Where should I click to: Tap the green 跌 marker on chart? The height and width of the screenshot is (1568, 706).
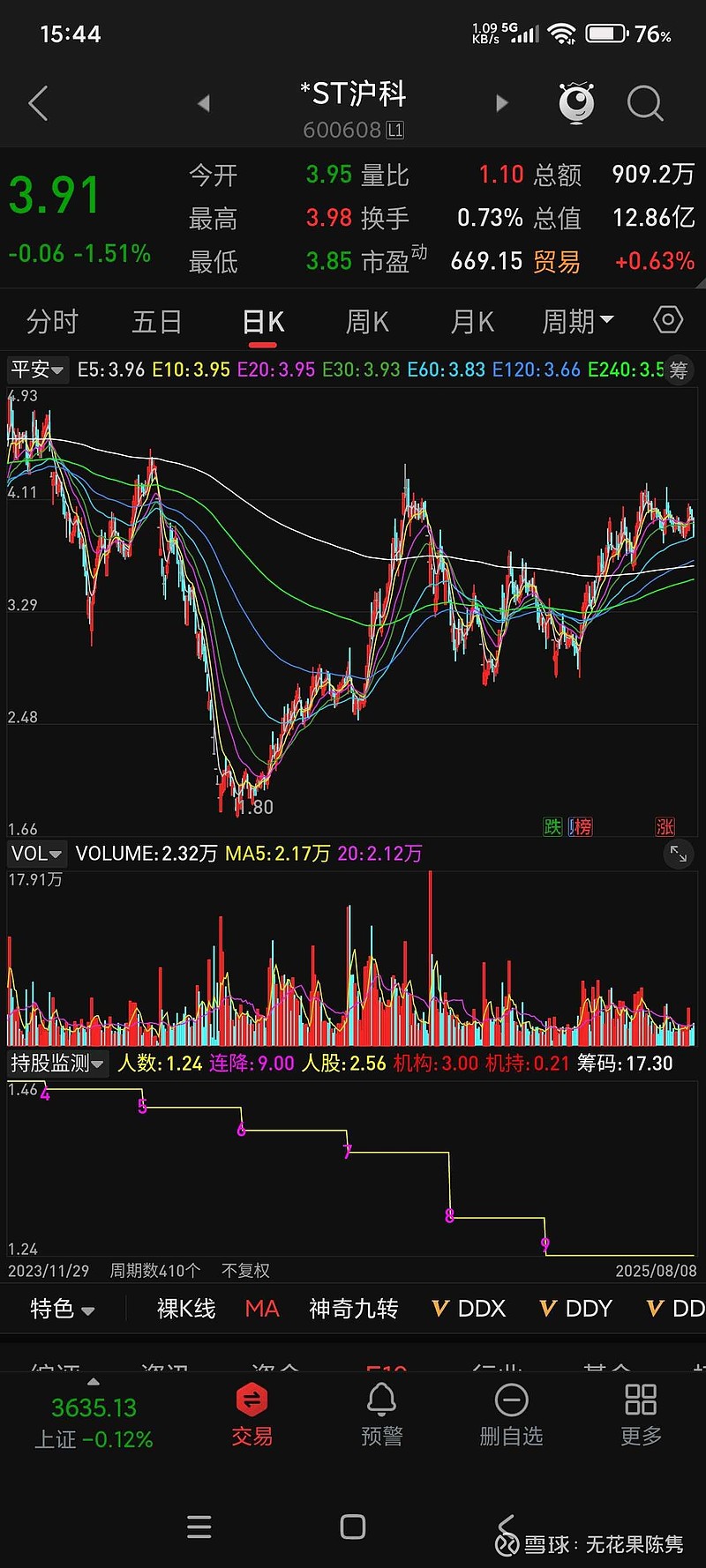coord(552,826)
